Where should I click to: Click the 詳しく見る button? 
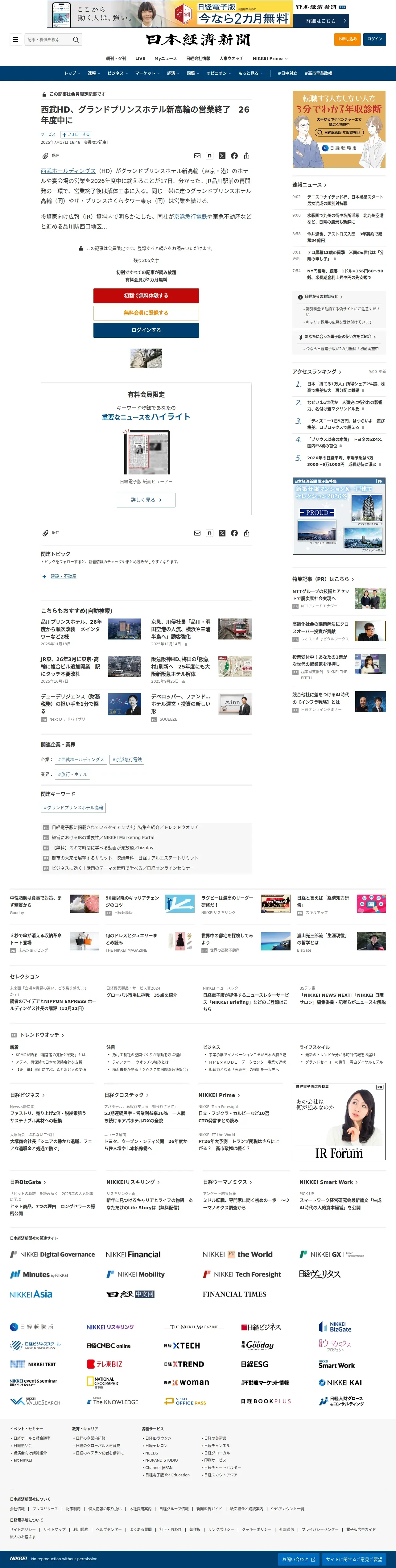146,500
